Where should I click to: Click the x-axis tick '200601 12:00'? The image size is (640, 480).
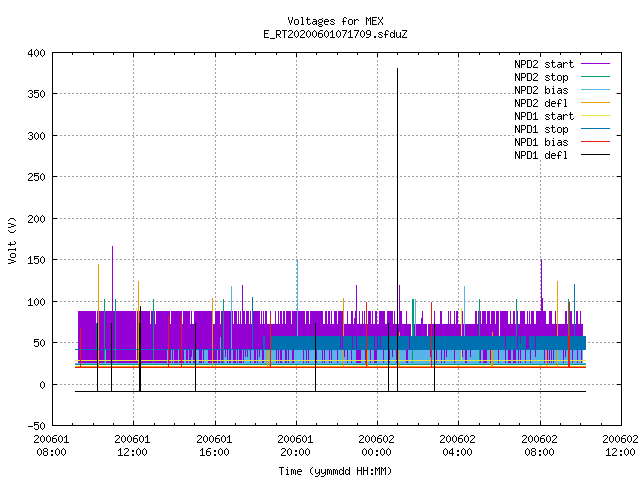tap(132, 446)
